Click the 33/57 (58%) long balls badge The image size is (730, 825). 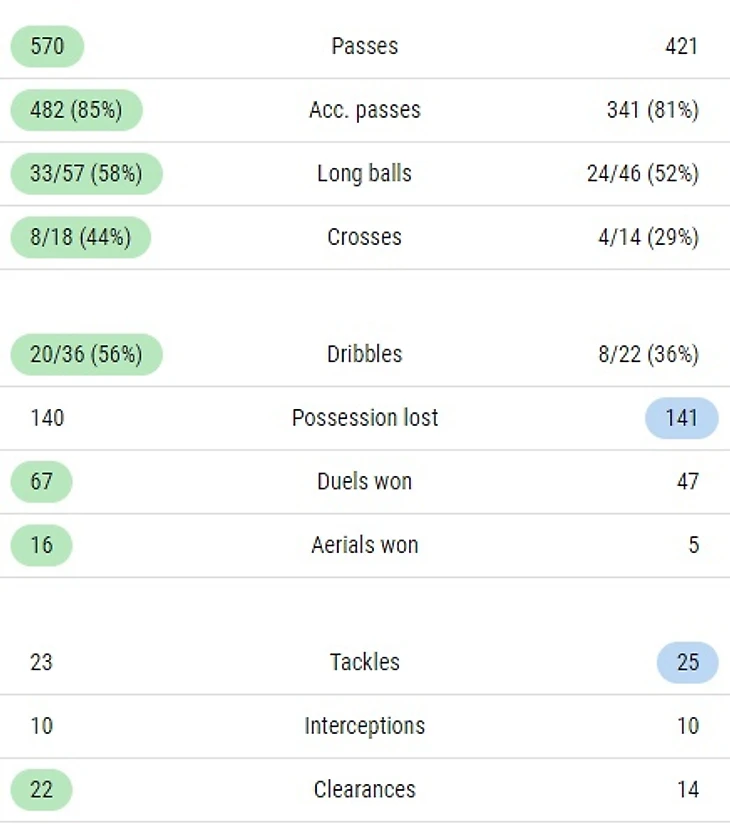pyautogui.click(x=86, y=174)
